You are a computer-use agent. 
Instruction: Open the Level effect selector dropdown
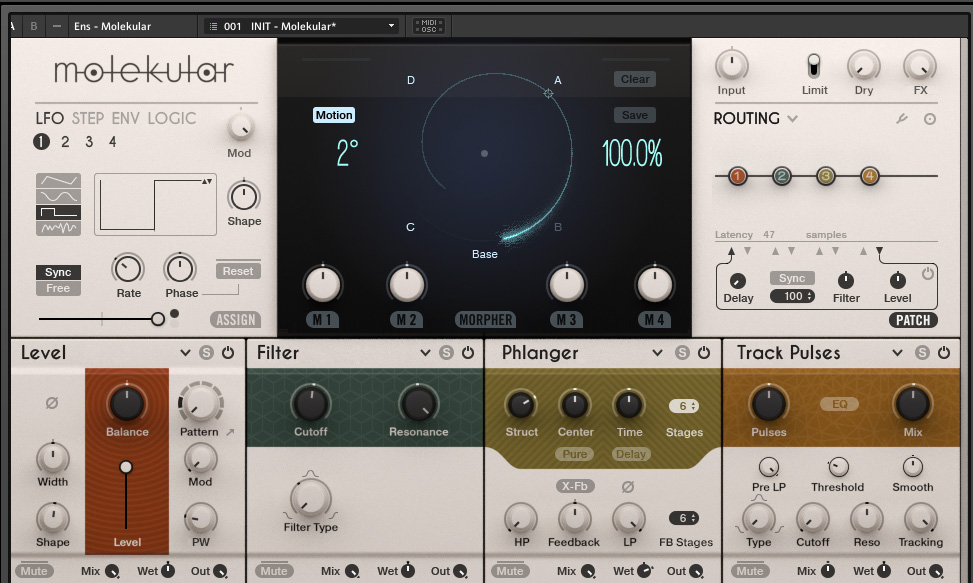pos(185,353)
